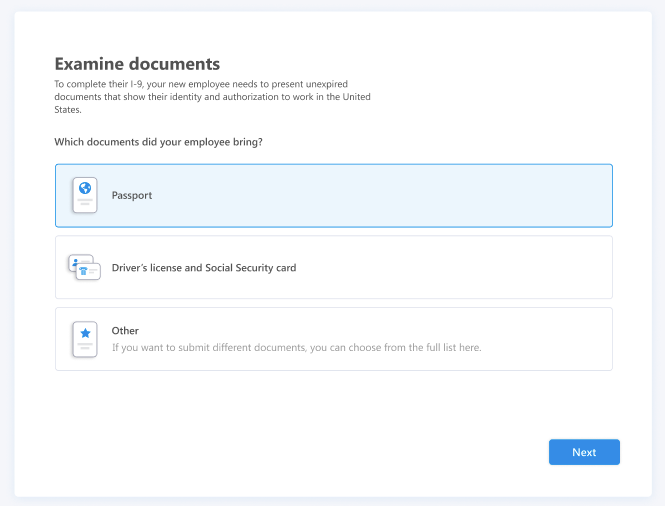Click the "Which documents did your employee bring?" question
This screenshot has height=506, width=665.
point(158,142)
